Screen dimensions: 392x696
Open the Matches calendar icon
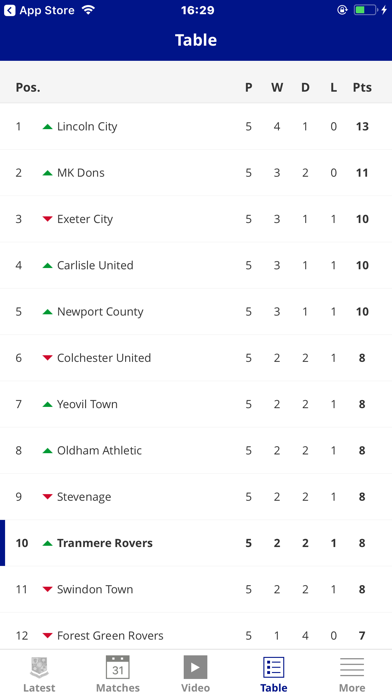tap(118, 667)
